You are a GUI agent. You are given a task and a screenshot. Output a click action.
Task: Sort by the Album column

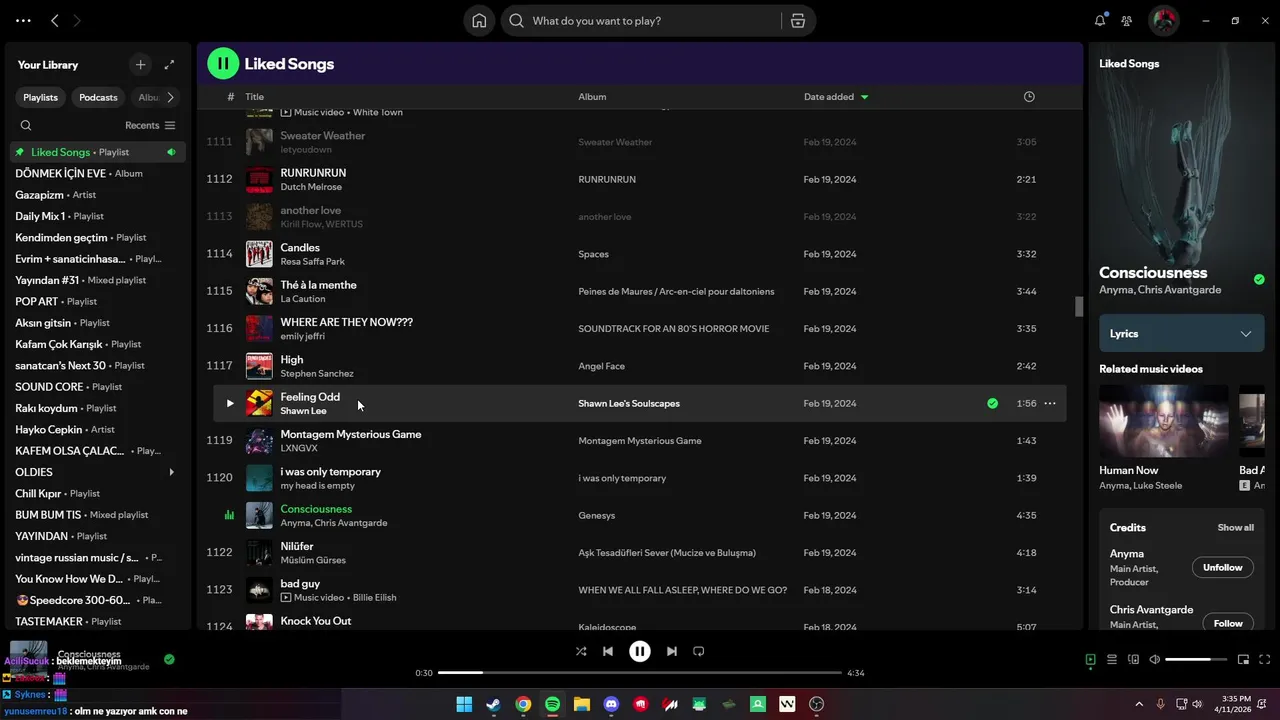pos(592,97)
